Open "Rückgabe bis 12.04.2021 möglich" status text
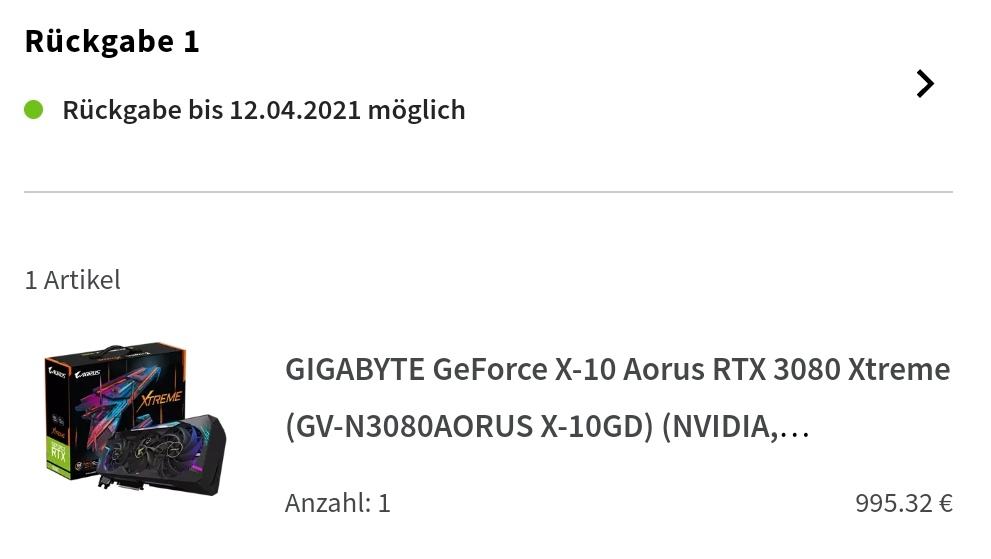The height and width of the screenshot is (559, 991). (263, 110)
